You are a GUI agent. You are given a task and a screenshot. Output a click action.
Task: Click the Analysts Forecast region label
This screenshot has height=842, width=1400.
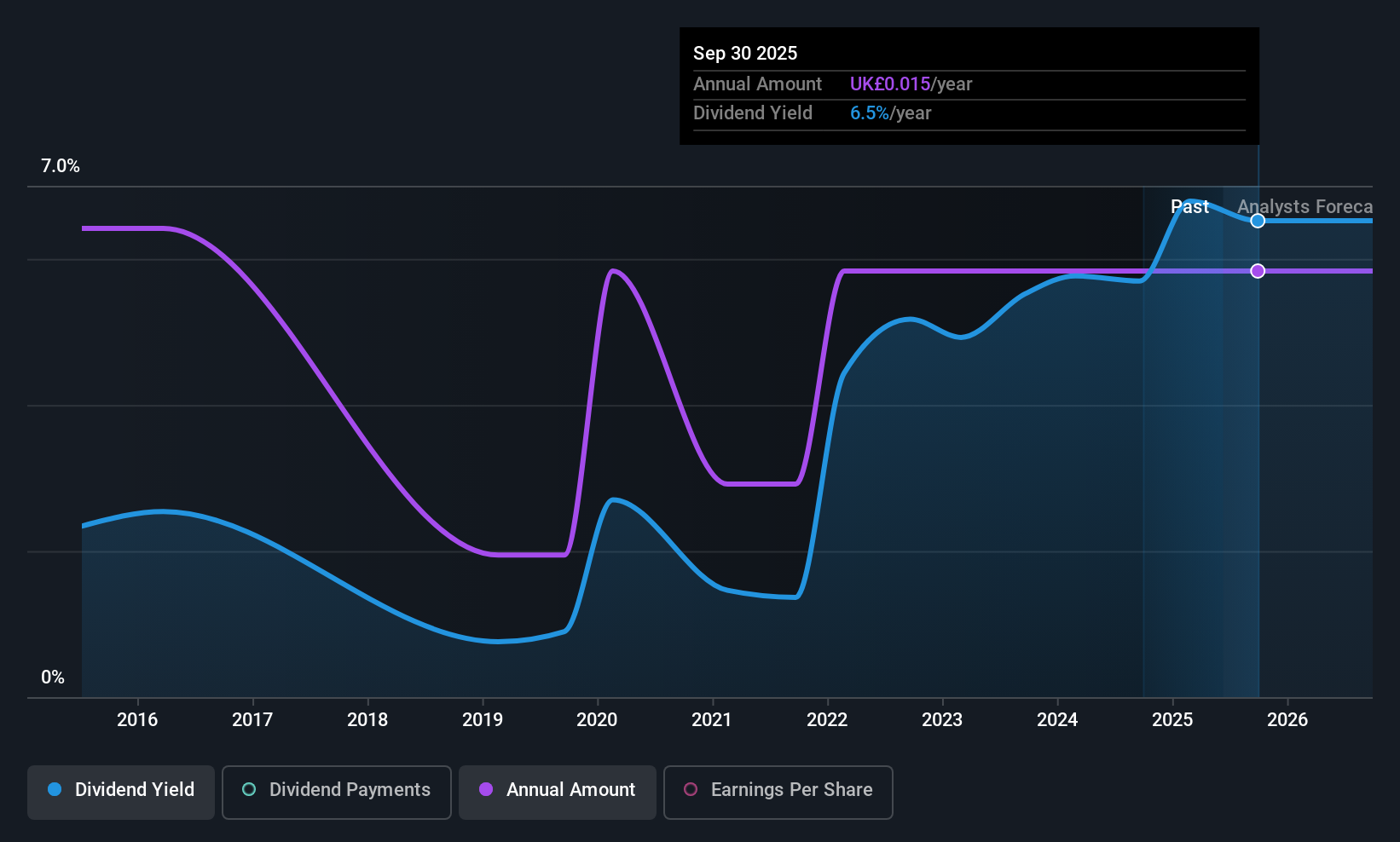click(1305, 207)
